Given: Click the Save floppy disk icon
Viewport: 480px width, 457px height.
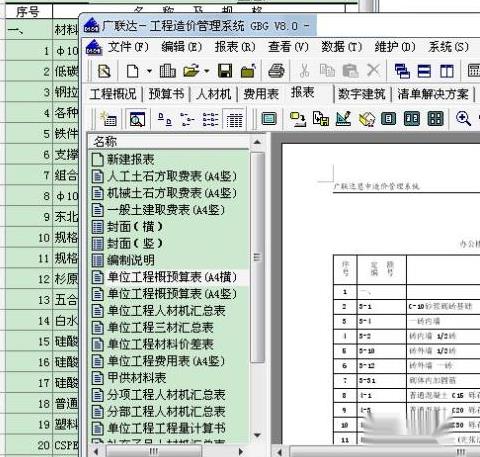Looking at the screenshot, I should pyautogui.click(x=225, y=71).
